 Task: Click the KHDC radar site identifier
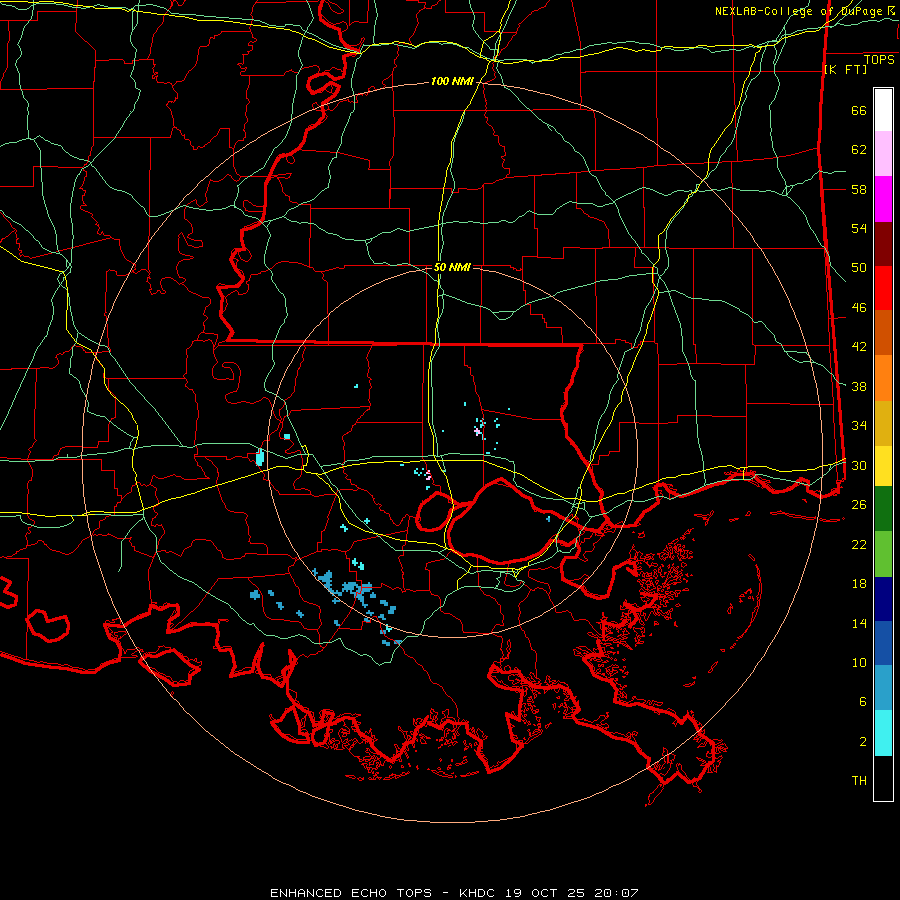(x=479, y=893)
